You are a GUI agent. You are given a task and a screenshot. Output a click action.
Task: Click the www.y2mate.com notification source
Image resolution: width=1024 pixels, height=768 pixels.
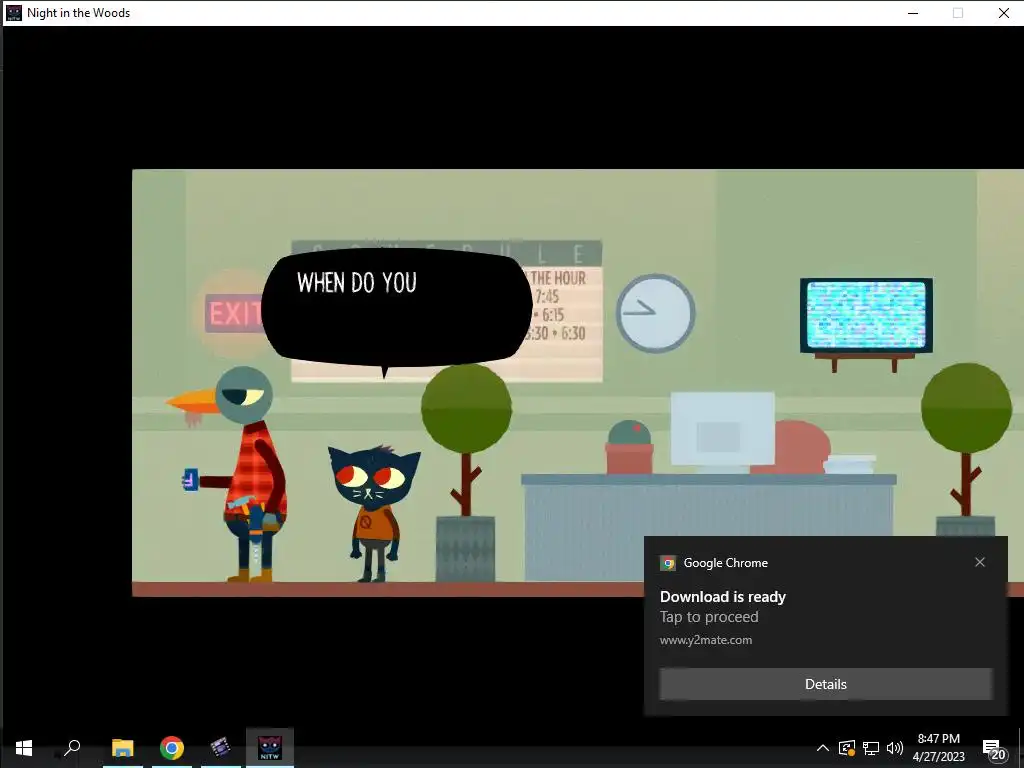[706, 640]
